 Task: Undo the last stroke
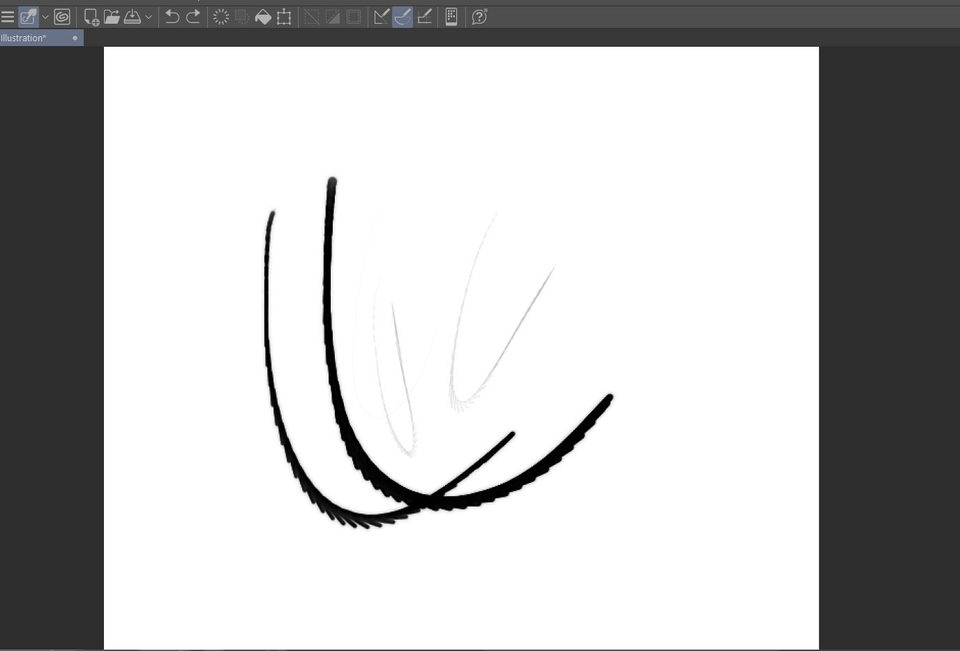[170, 16]
